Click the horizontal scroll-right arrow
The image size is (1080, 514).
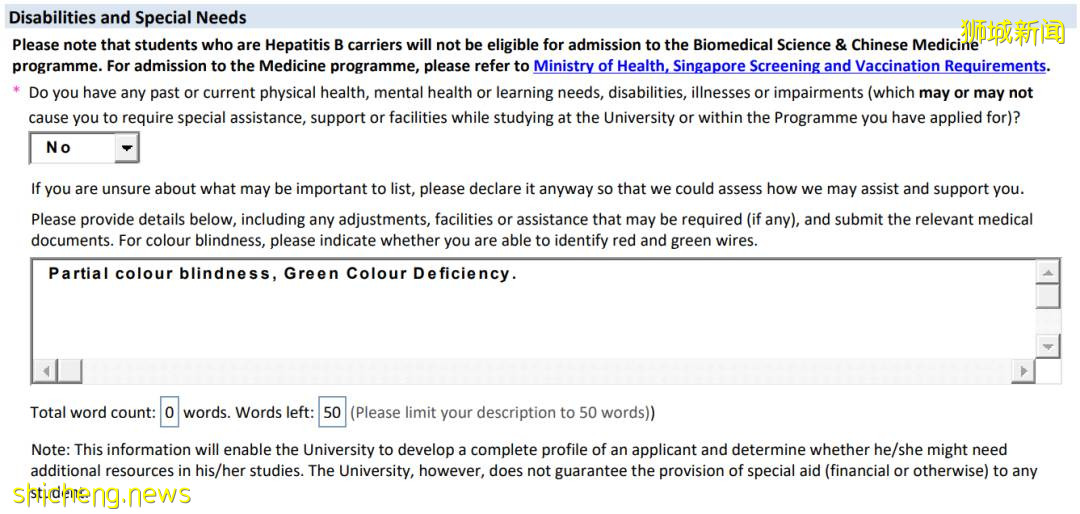[x=1022, y=371]
